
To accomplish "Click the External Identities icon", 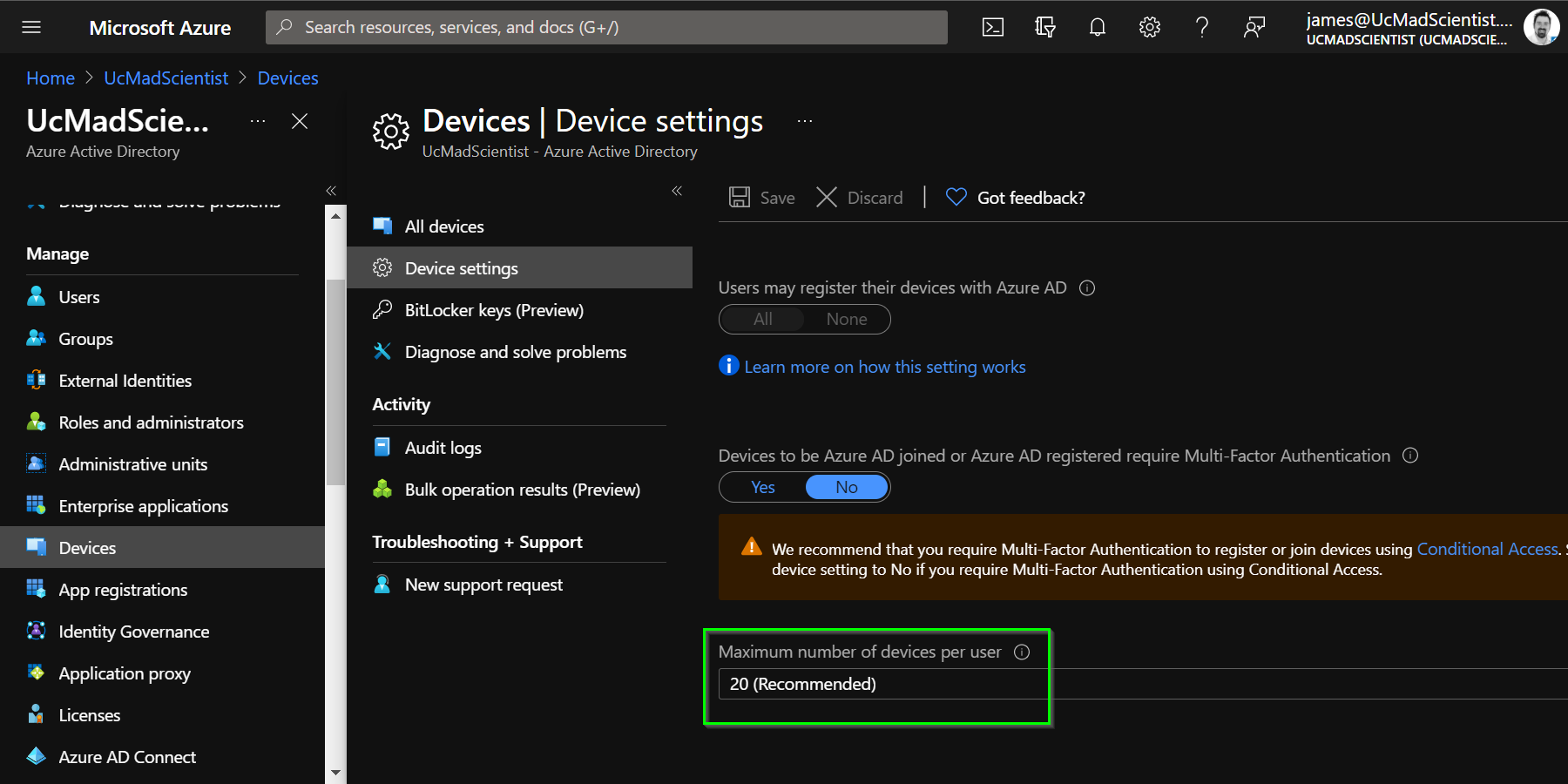I will (36, 380).
